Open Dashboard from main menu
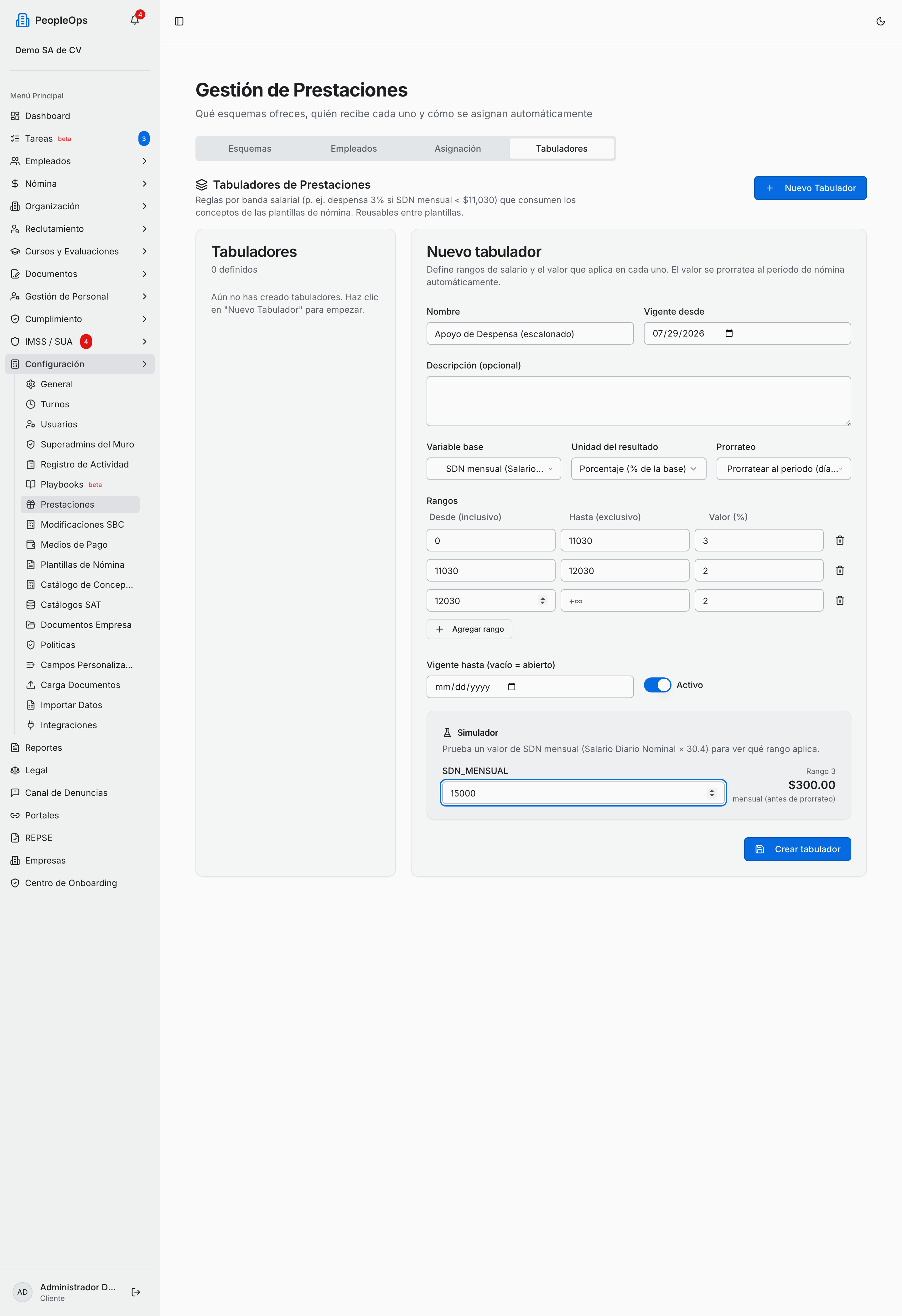The image size is (902, 1316). tap(80, 116)
